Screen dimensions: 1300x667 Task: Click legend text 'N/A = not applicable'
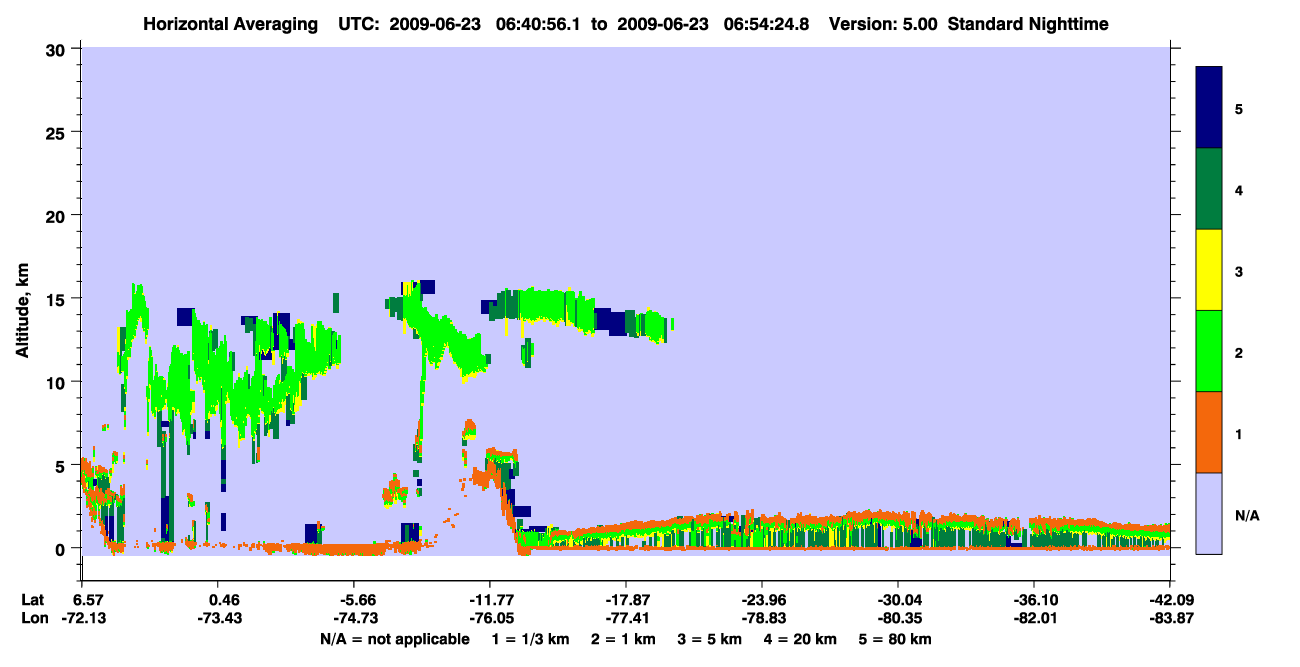[394, 639]
